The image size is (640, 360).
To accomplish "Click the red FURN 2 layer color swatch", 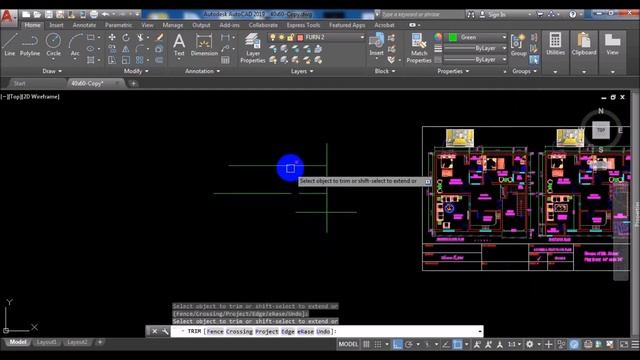I will click(x=300, y=37).
